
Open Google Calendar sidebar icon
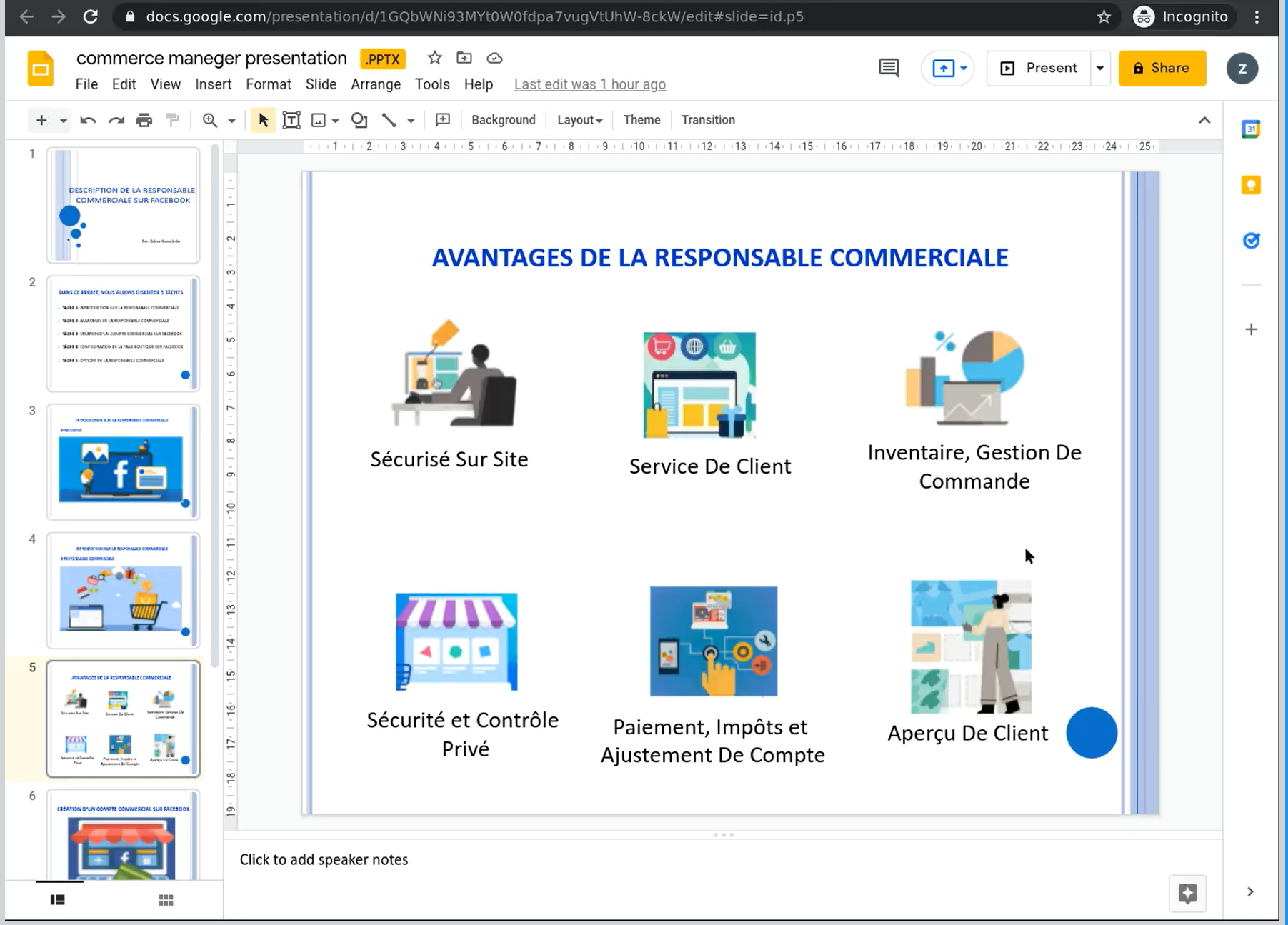(x=1251, y=129)
